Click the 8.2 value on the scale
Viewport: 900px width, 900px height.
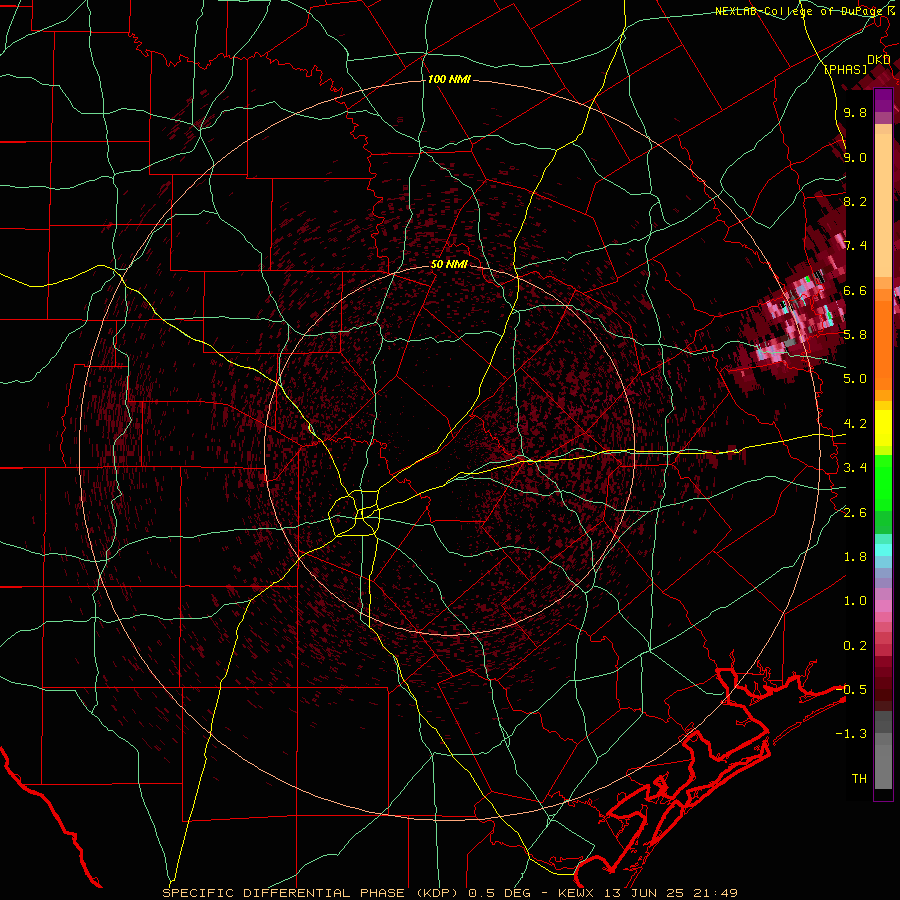click(x=855, y=201)
